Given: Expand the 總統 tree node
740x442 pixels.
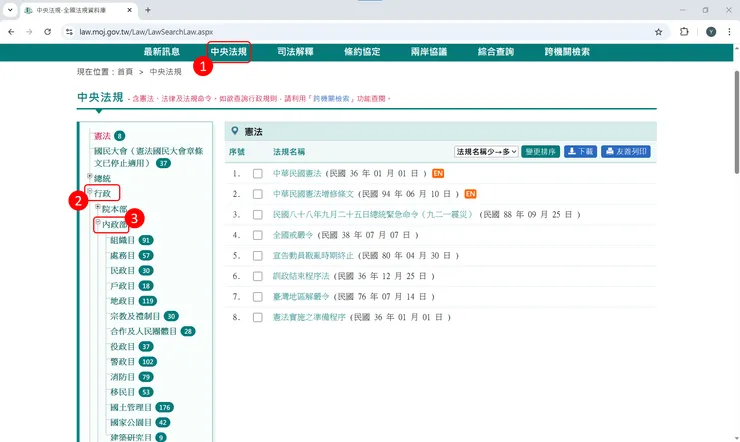Looking at the screenshot, I should tap(89, 178).
